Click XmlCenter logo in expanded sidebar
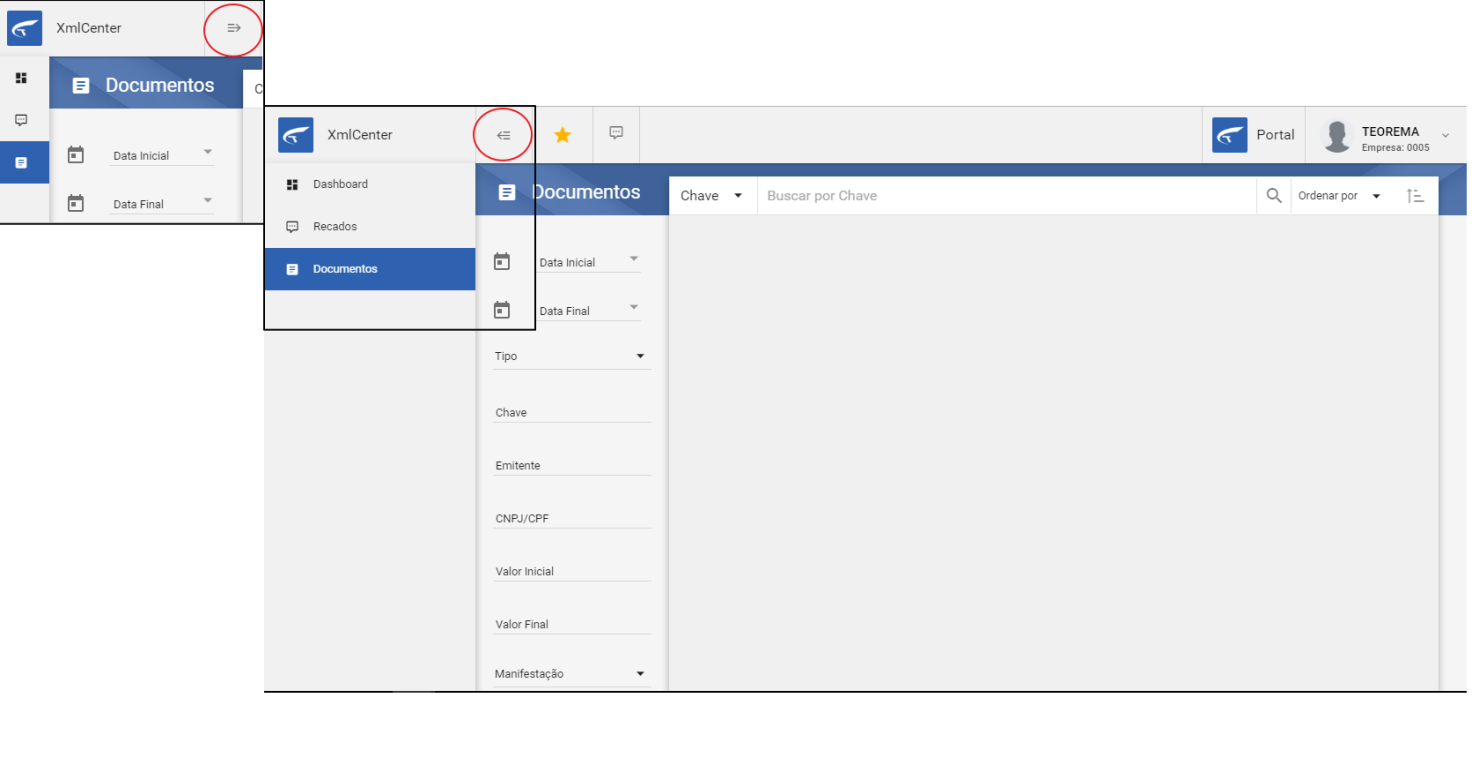Viewport: 1472px width, 758px height. point(296,135)
